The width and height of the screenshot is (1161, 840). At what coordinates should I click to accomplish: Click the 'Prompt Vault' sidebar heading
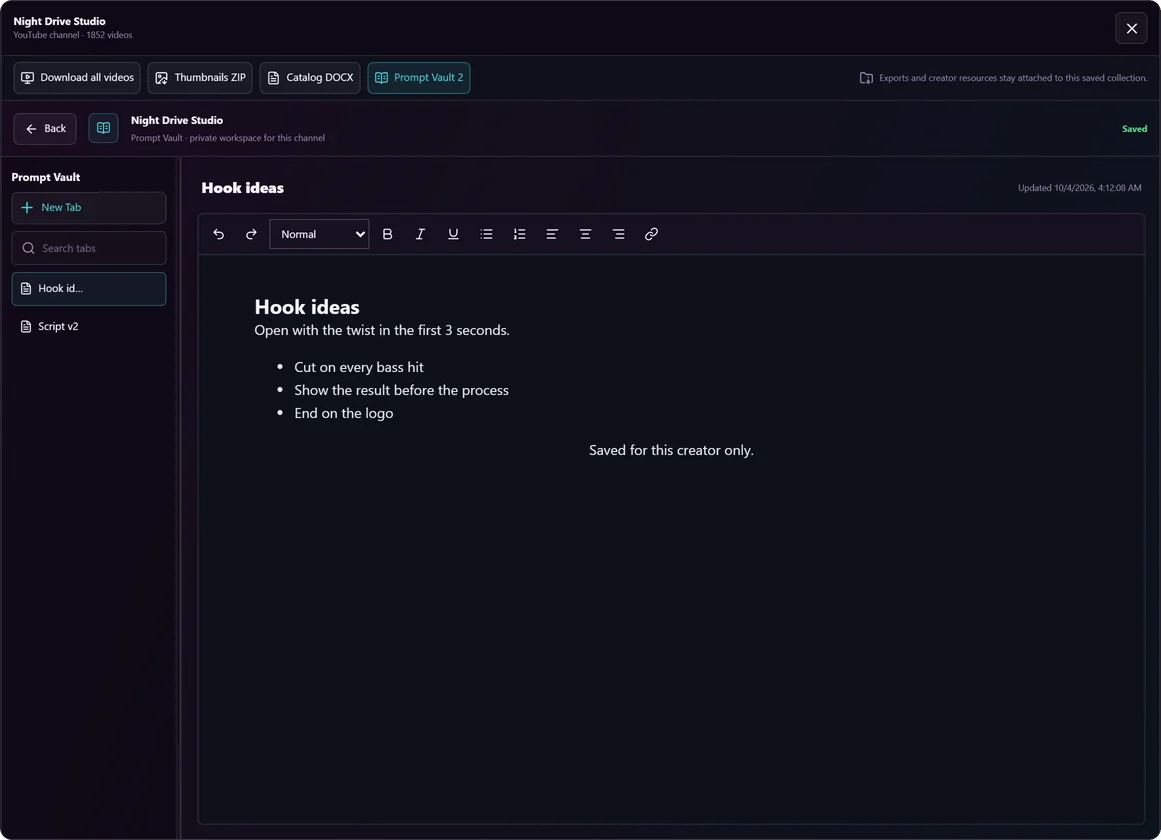(46, 178)
